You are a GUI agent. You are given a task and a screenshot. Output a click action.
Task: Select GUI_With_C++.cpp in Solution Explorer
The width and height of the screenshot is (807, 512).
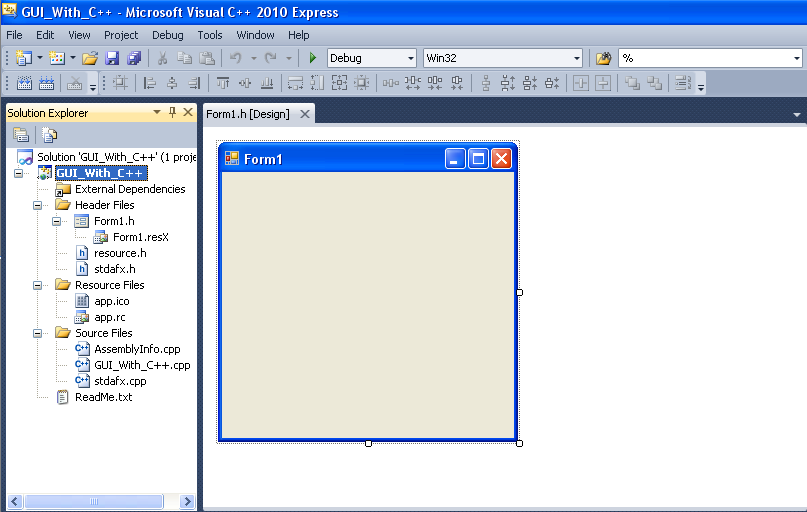tap(141, 365)
